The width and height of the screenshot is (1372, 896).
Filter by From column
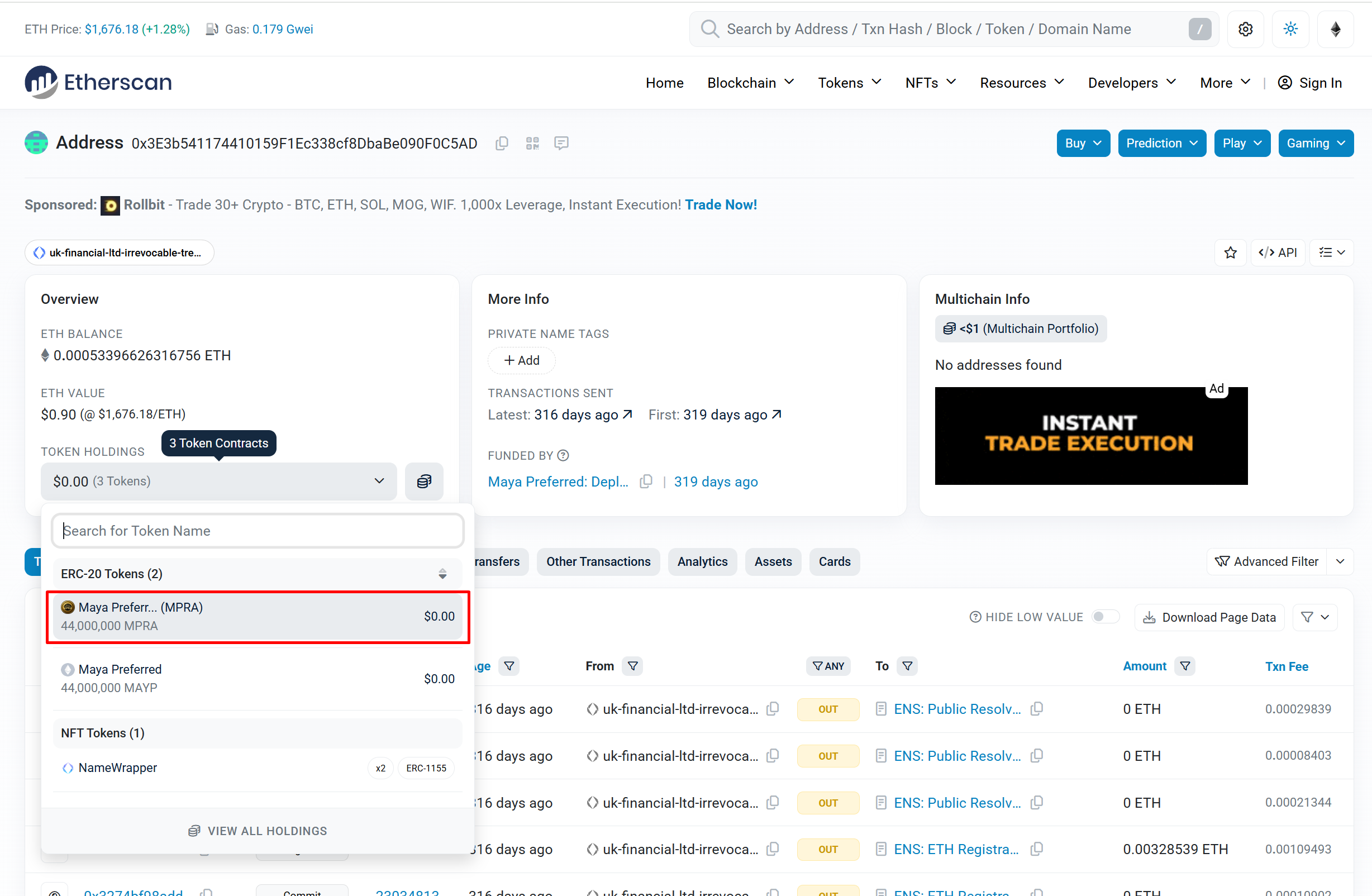(x=632, y=666)
